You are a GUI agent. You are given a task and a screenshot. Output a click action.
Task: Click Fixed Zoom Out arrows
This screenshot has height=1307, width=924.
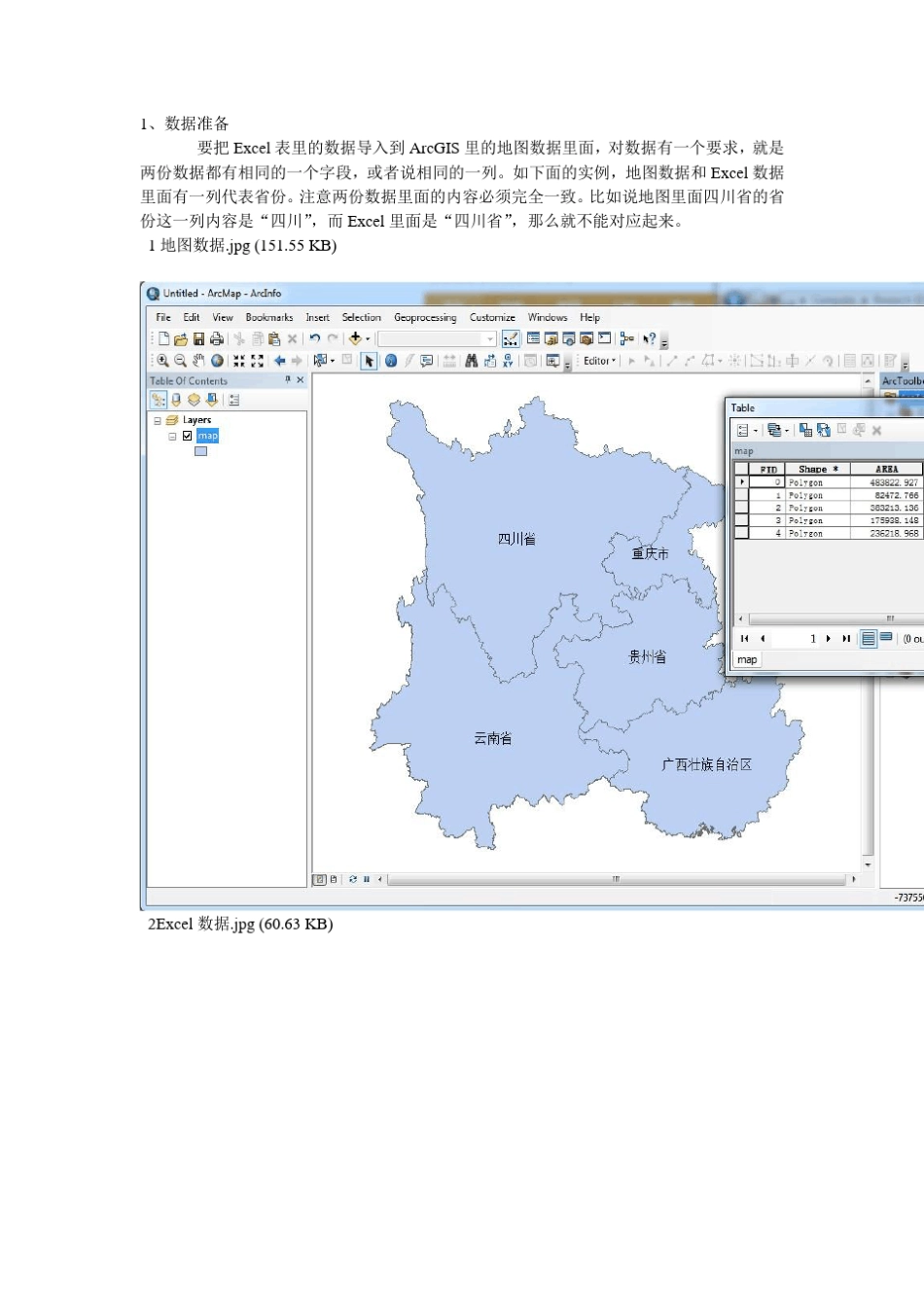[257, 361]
